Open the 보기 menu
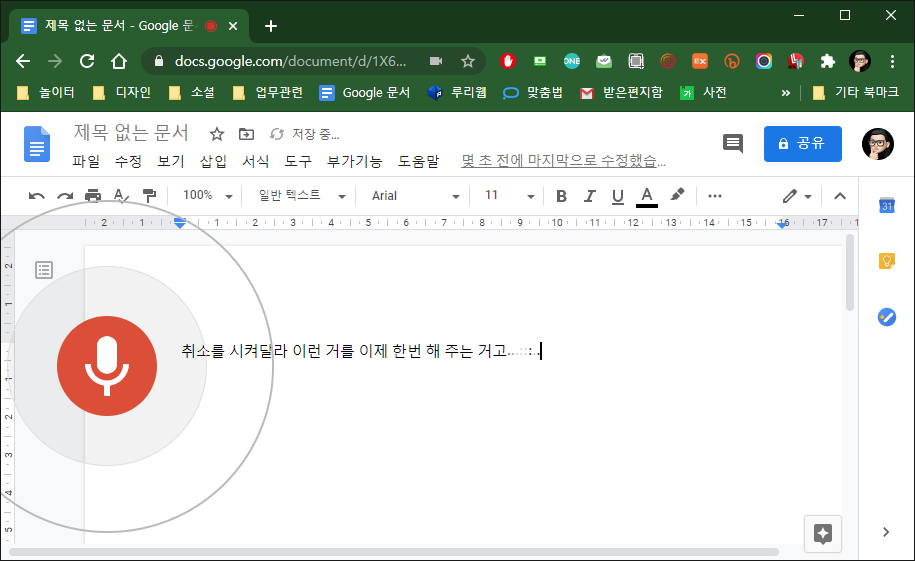The width and height of the screenshot is (915, 561). click(171, 161)
